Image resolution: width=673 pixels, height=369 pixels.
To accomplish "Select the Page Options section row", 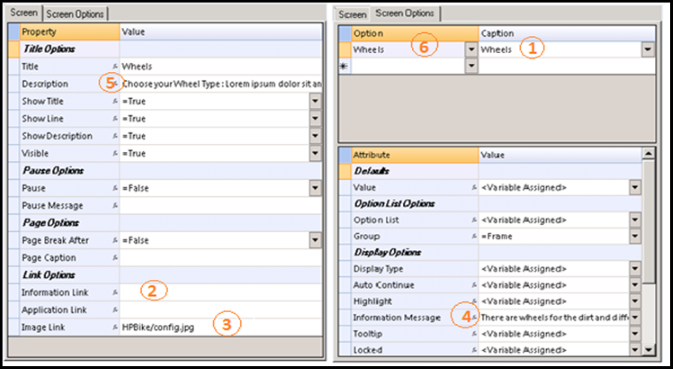I will click(x=165, y=223).
